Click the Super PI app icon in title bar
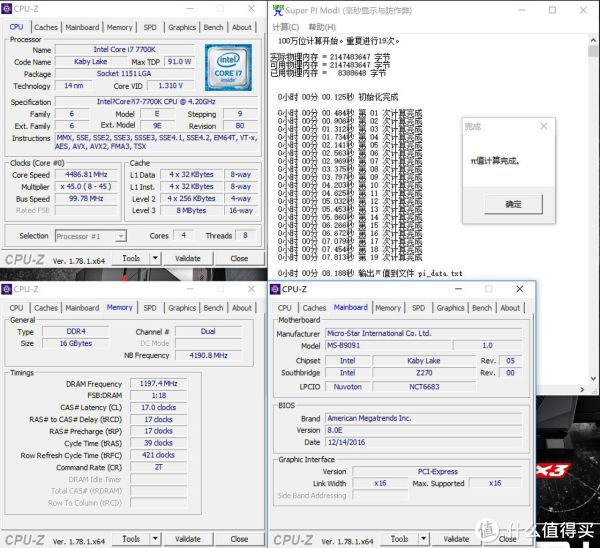 pos(278,10)
